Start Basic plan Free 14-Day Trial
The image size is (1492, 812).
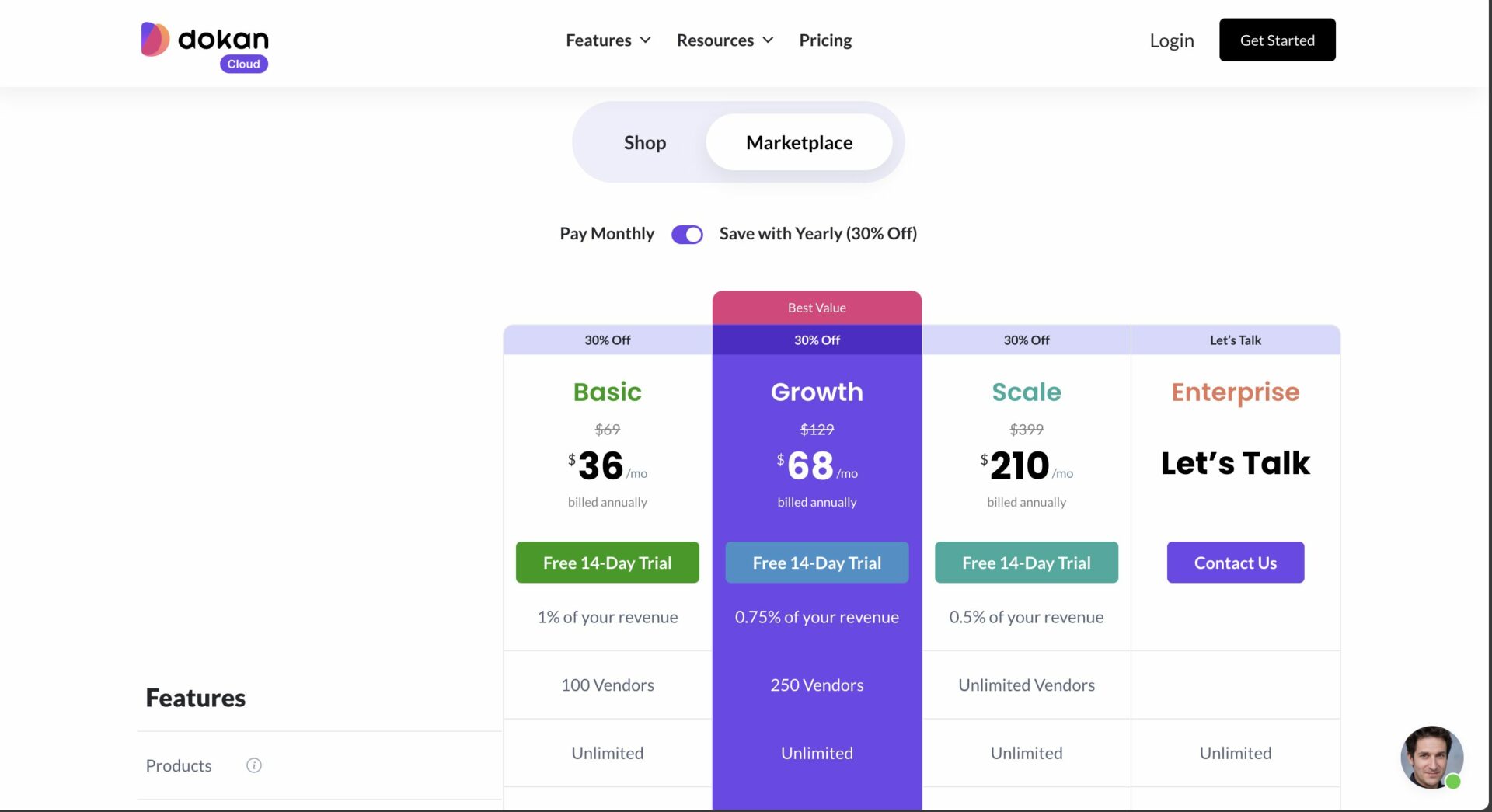point(607,563)
